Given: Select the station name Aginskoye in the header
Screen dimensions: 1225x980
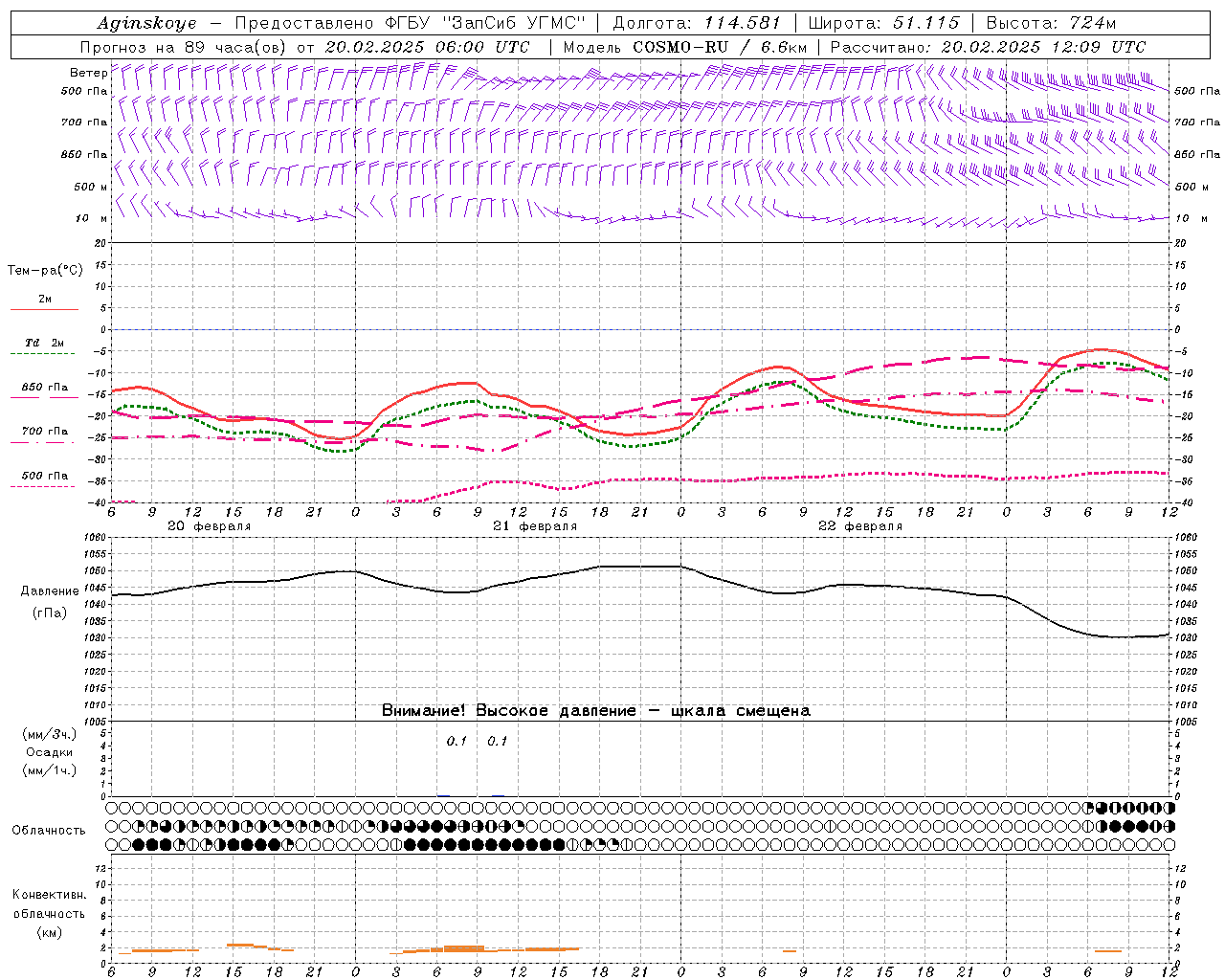Looking at the screenshot, I should 146,23.
